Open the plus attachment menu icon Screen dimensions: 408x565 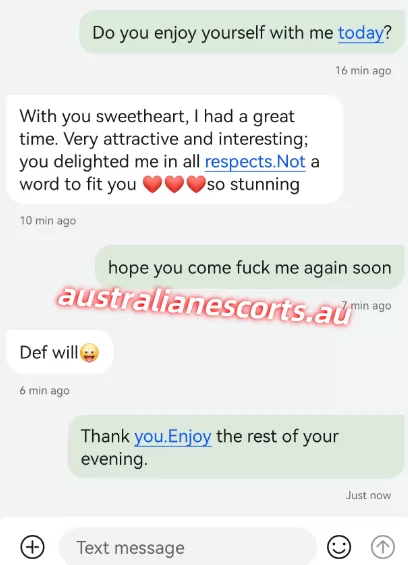tap(32, 547)
